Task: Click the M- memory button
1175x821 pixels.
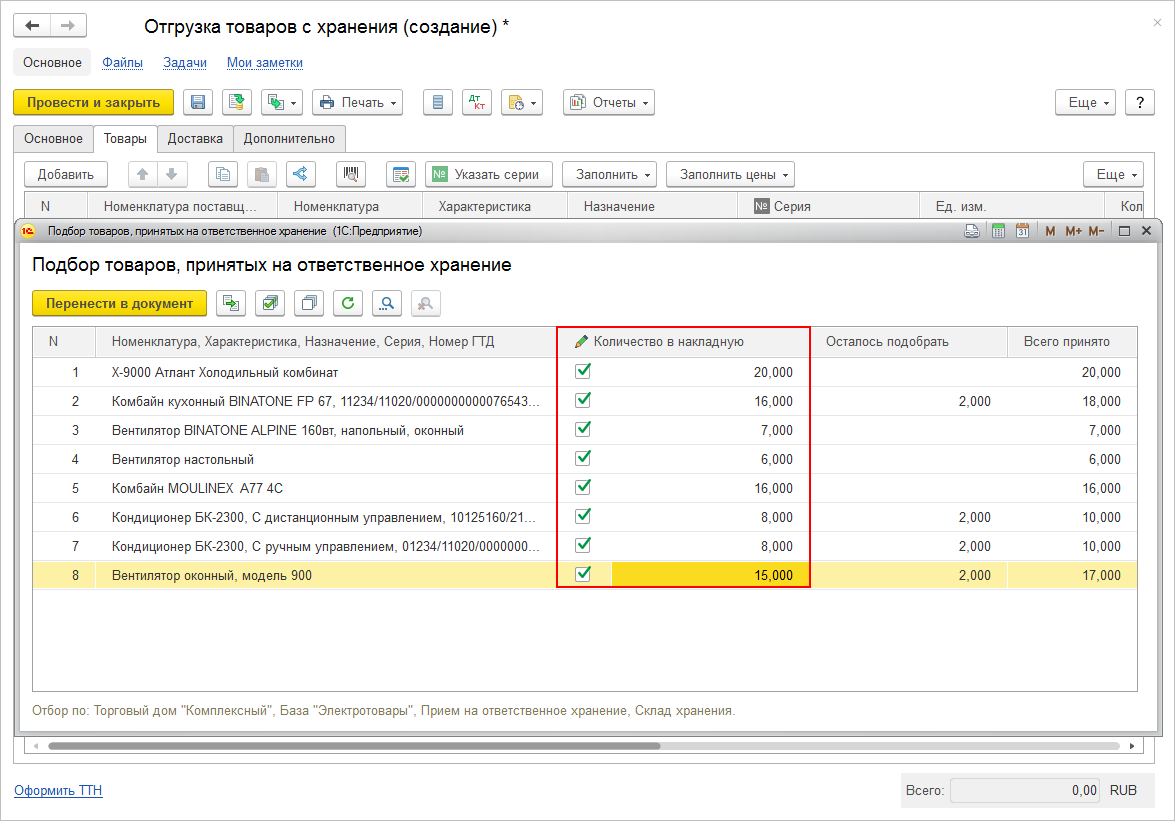Action: pos(1096,231)
